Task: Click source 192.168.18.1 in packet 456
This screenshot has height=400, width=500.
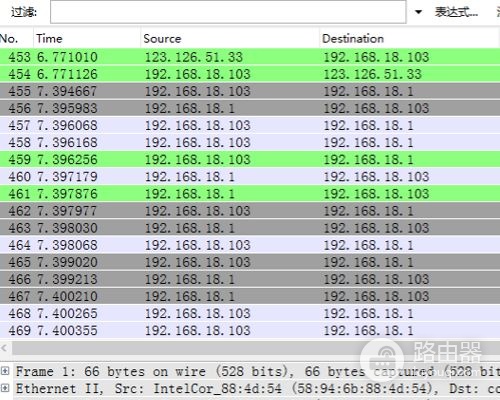Action: 190,108
